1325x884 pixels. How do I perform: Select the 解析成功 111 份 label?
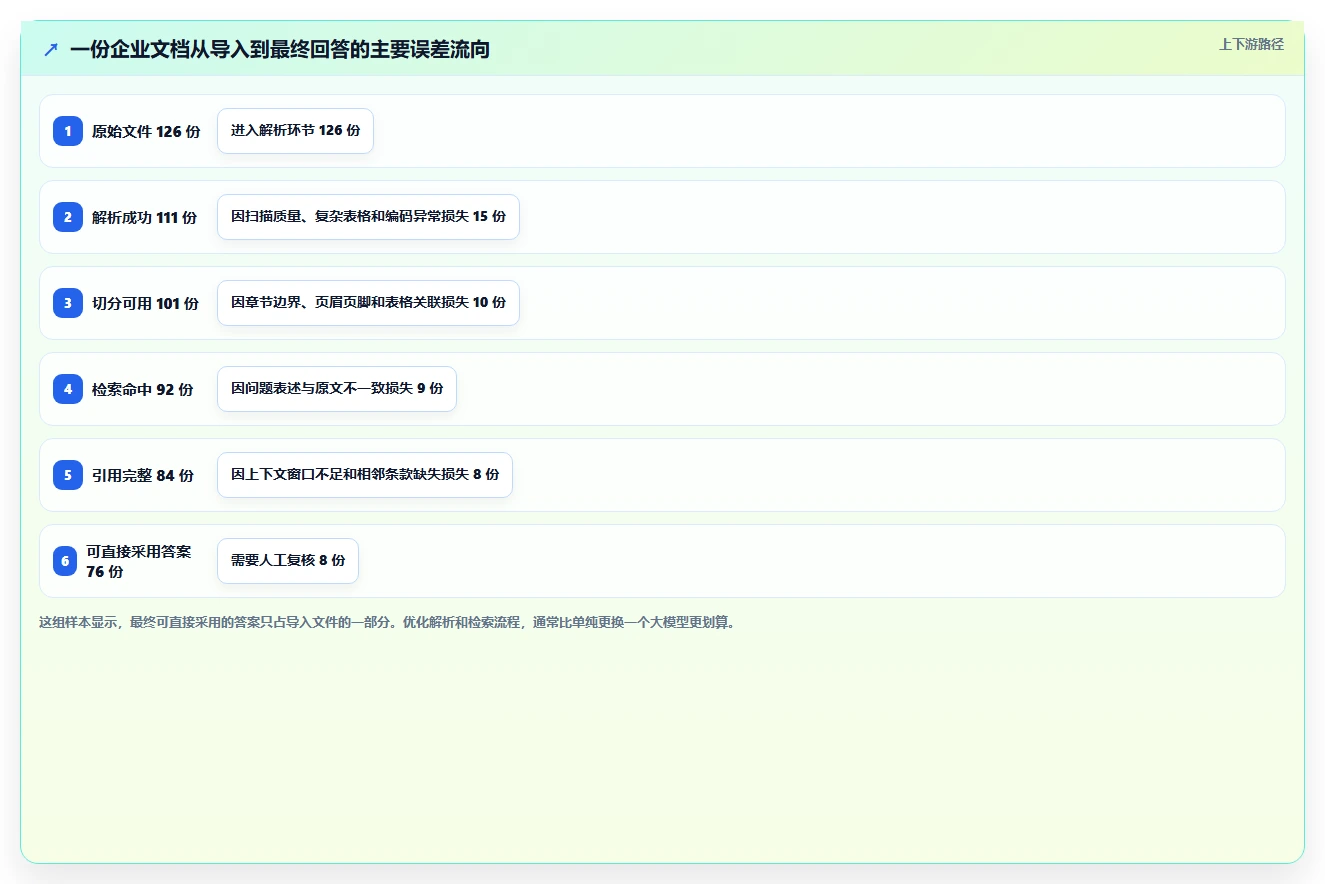point(144,217)
